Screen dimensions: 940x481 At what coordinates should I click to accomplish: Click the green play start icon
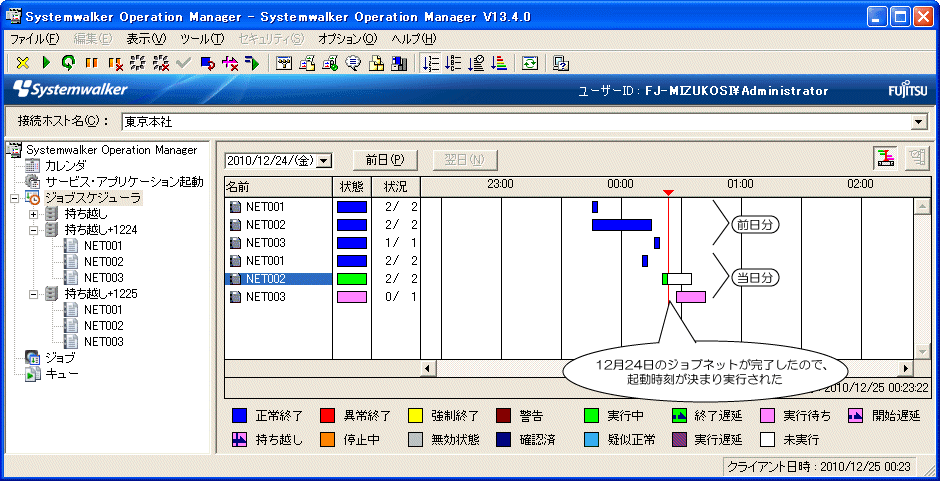46,63
